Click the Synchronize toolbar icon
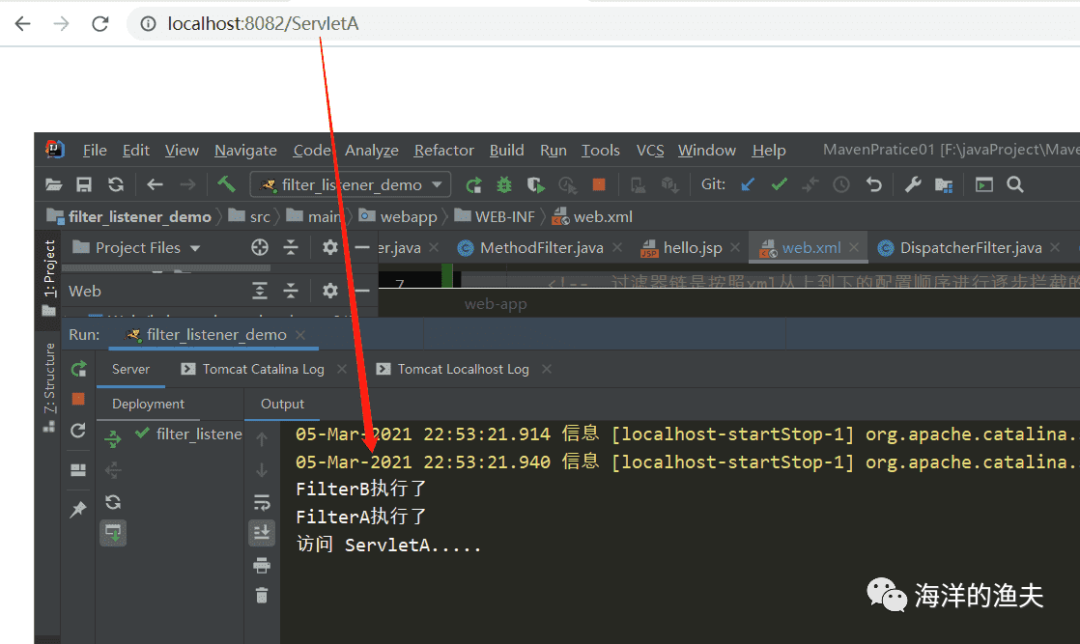This screenshot has width=1080, height=644. [x=116, y=185]
